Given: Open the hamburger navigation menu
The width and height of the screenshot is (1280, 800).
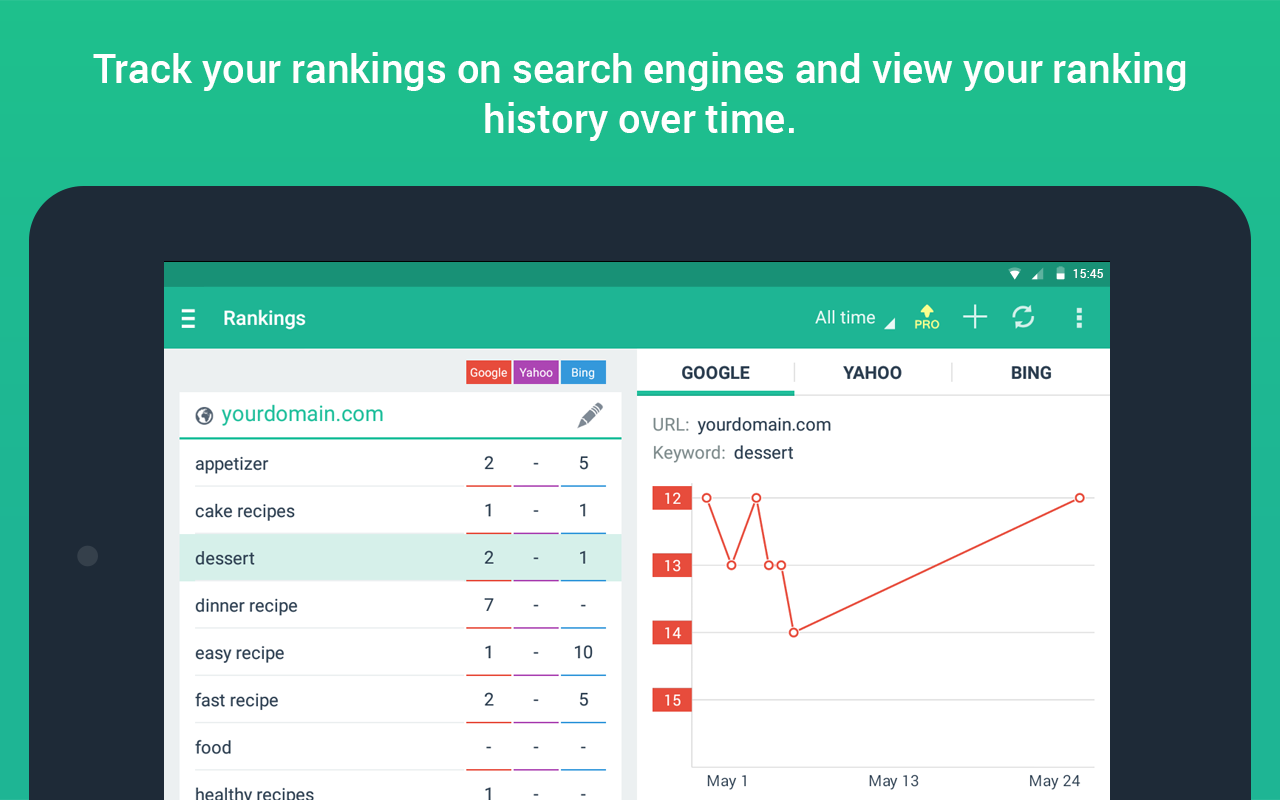Looking at the screenshot, I should tap(188, 318).
